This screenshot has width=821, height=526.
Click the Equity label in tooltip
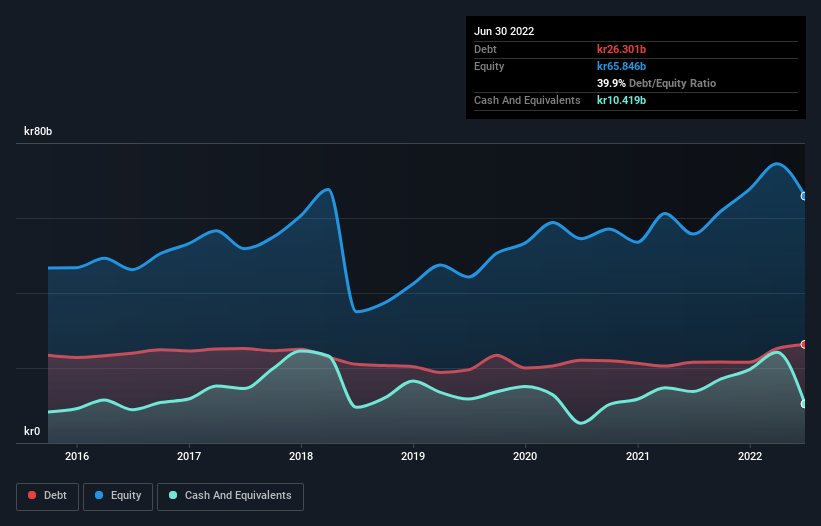pyautogui.click(x=489, y=66)
